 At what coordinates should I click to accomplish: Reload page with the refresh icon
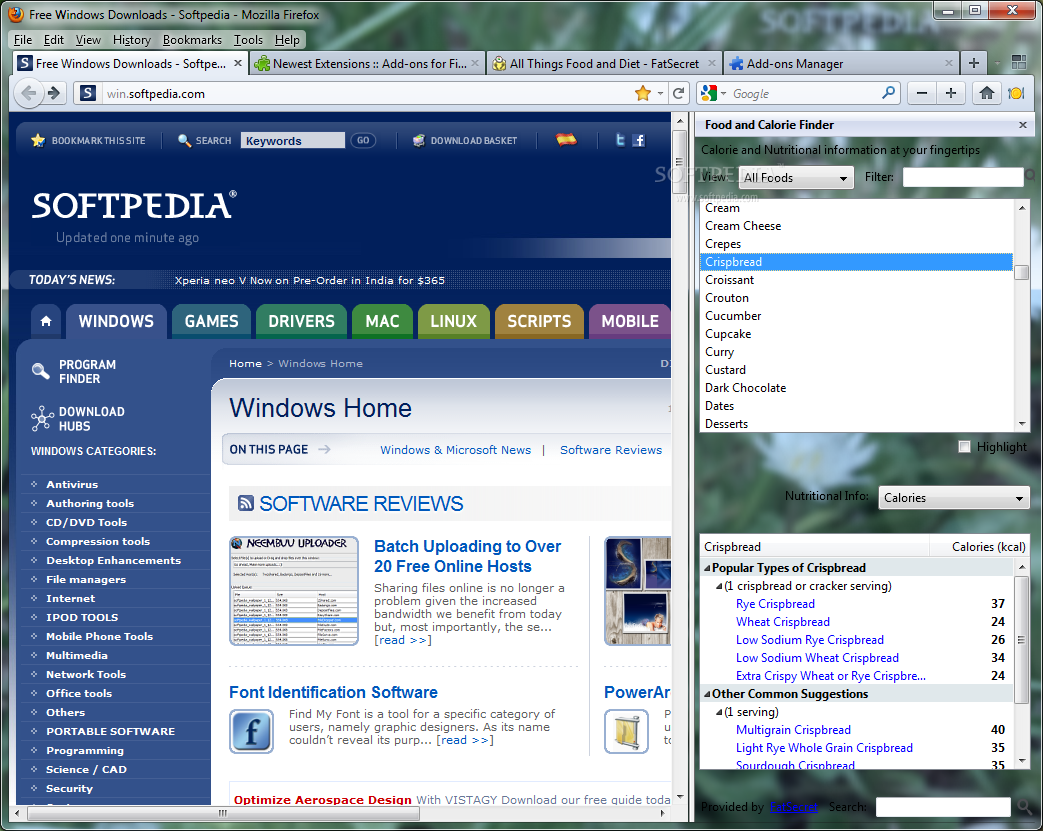(678, 93)
